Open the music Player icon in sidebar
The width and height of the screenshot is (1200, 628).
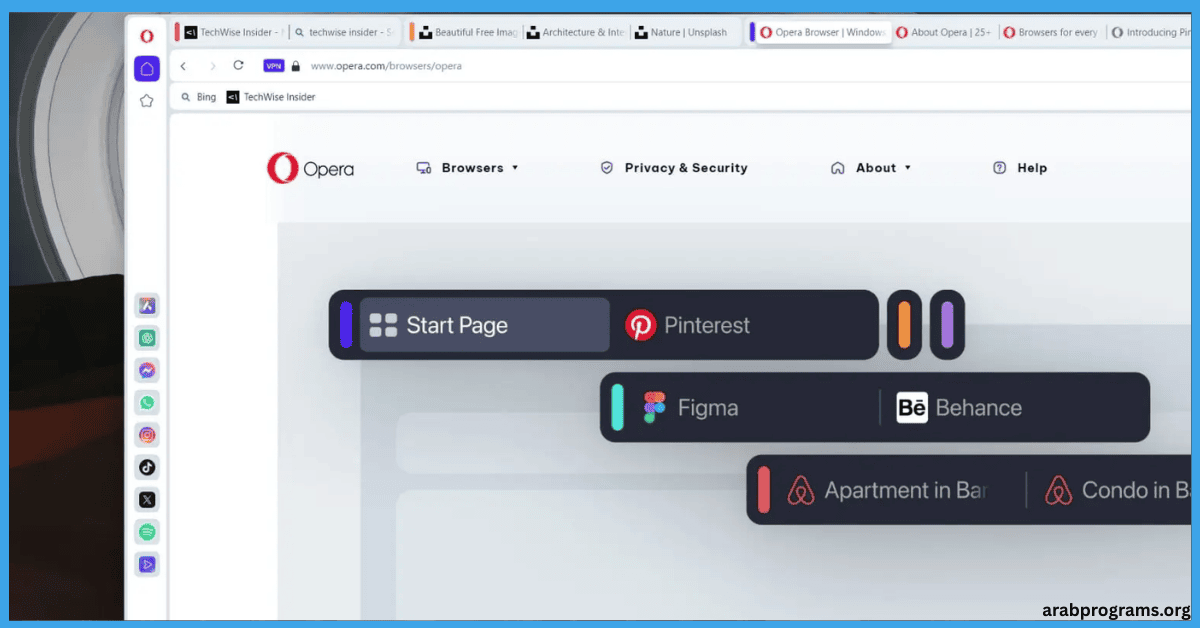pyautogui.click(x=147, y=564)
